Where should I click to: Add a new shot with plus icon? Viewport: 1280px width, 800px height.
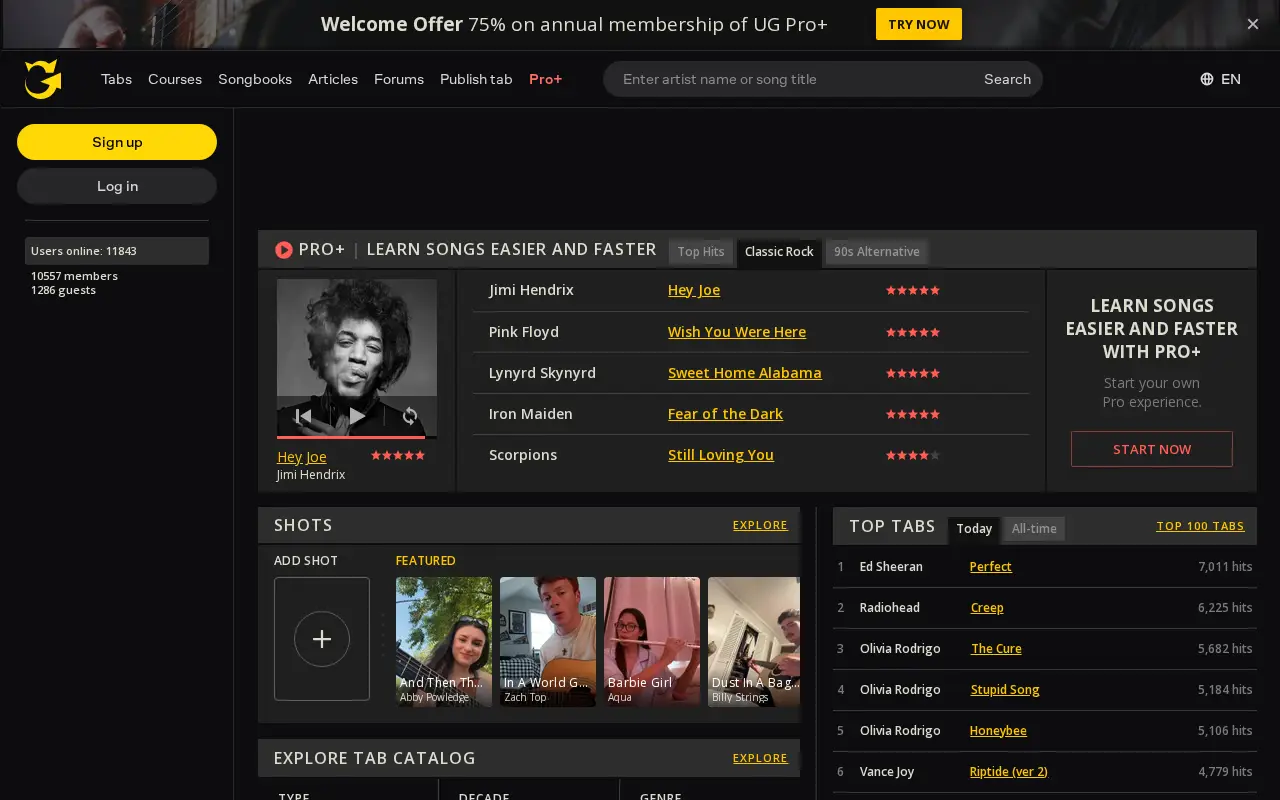322,639
